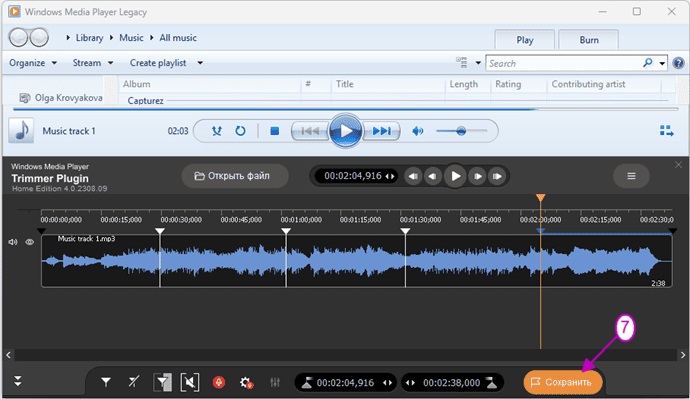The width and height of the screenshot is (690, 399).
Task: Click Create playlist
Action: coord(158,63)
